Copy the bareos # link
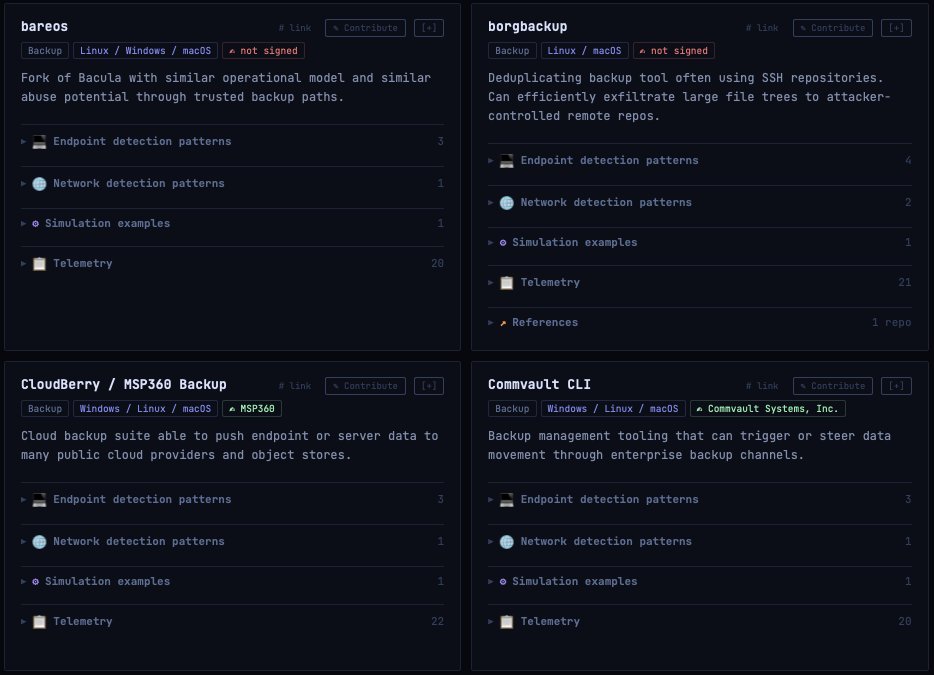Screen dimensions: 934x675 point(295,28)
